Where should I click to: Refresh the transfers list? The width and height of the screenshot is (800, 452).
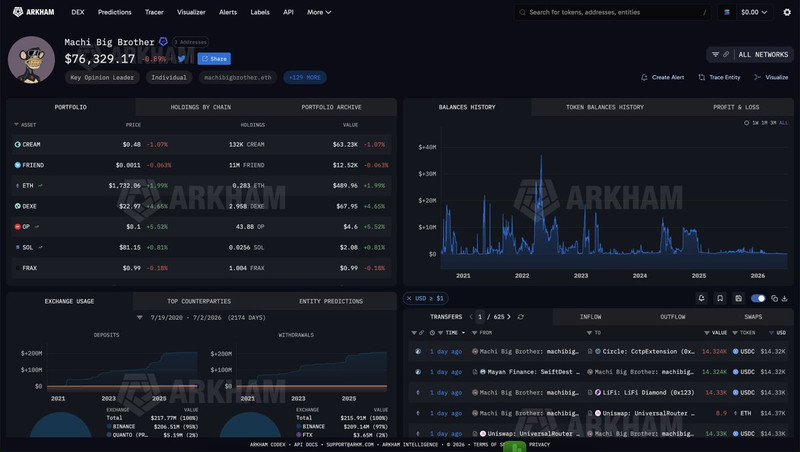coord(520,317)
